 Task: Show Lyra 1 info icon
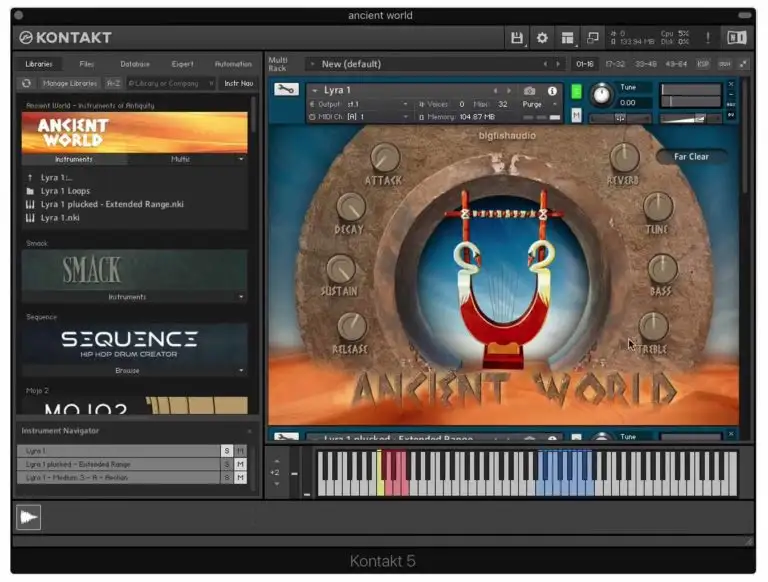click(552, 91)
